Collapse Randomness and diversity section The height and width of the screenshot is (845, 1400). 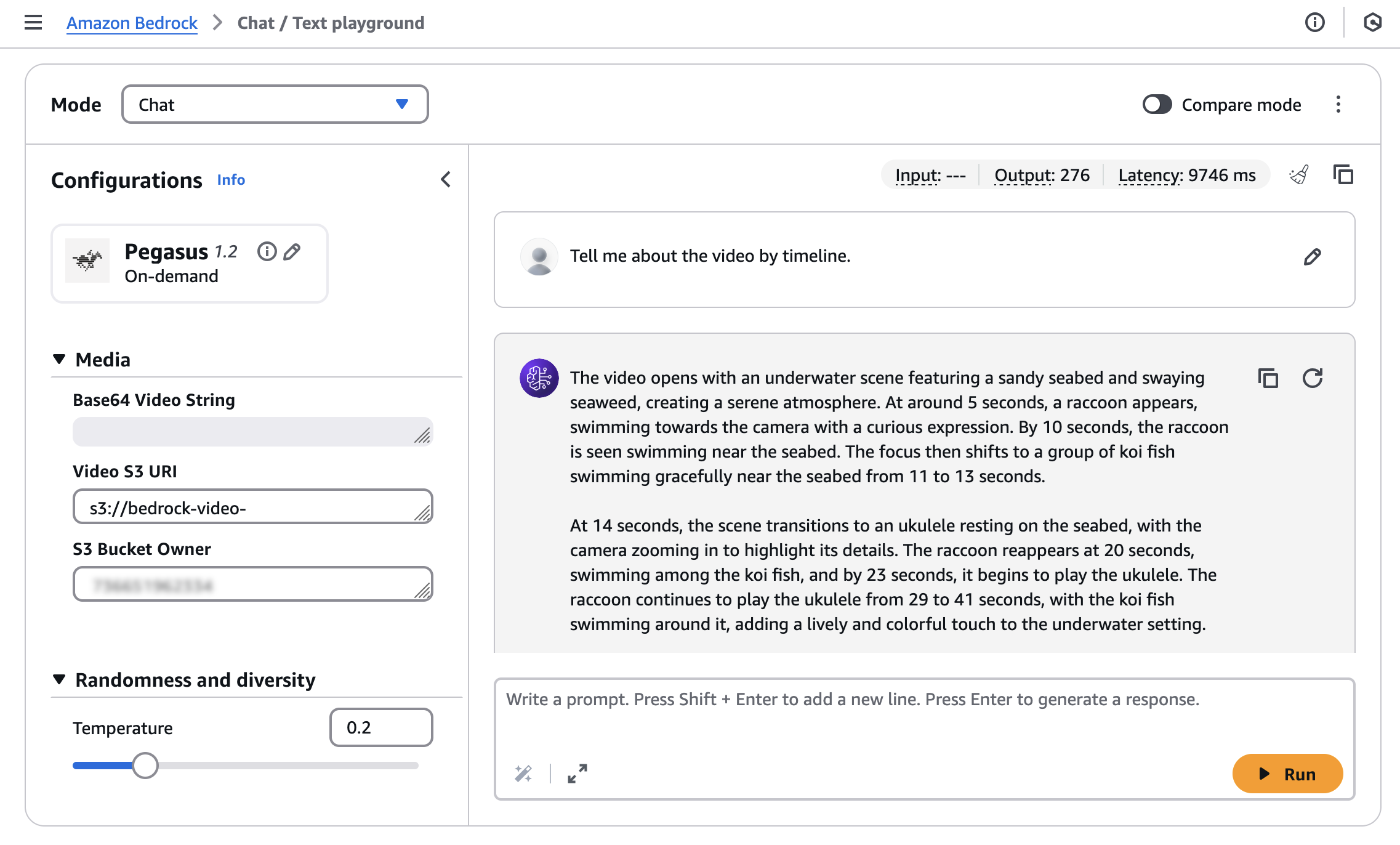click(x=59, y=679)
